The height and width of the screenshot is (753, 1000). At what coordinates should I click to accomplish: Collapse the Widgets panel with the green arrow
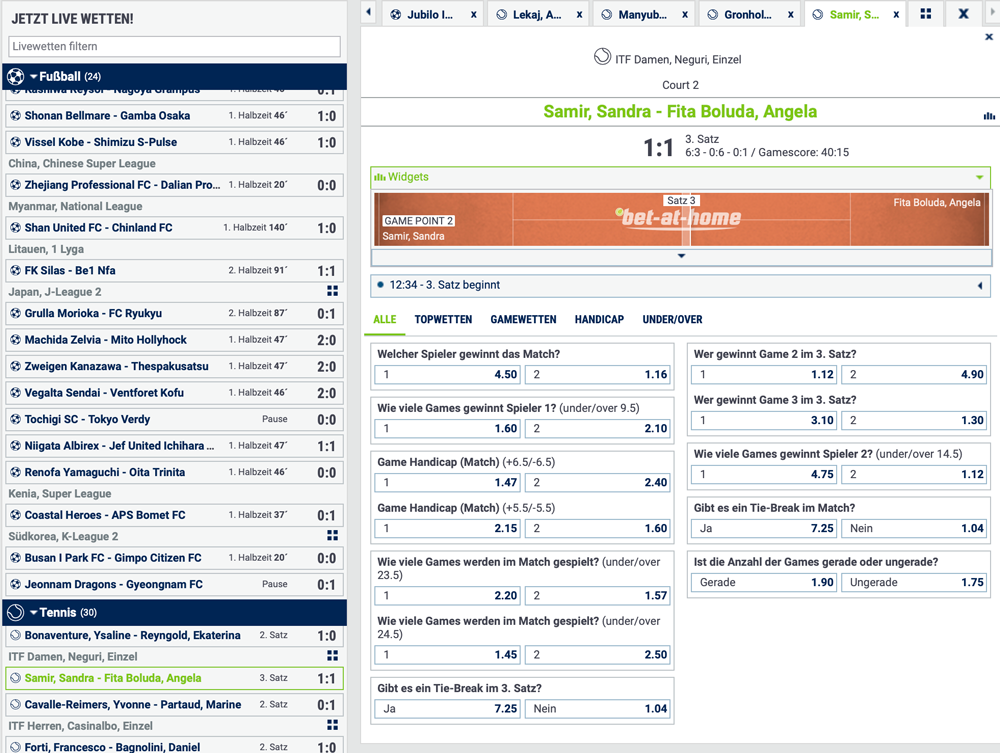coord(979,177)
